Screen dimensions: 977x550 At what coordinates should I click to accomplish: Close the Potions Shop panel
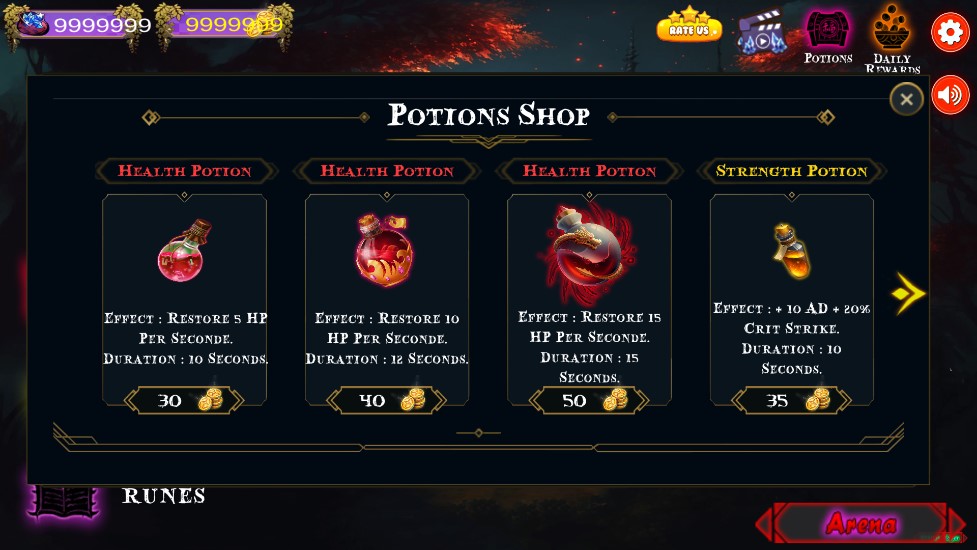click(x=906, y=98)
